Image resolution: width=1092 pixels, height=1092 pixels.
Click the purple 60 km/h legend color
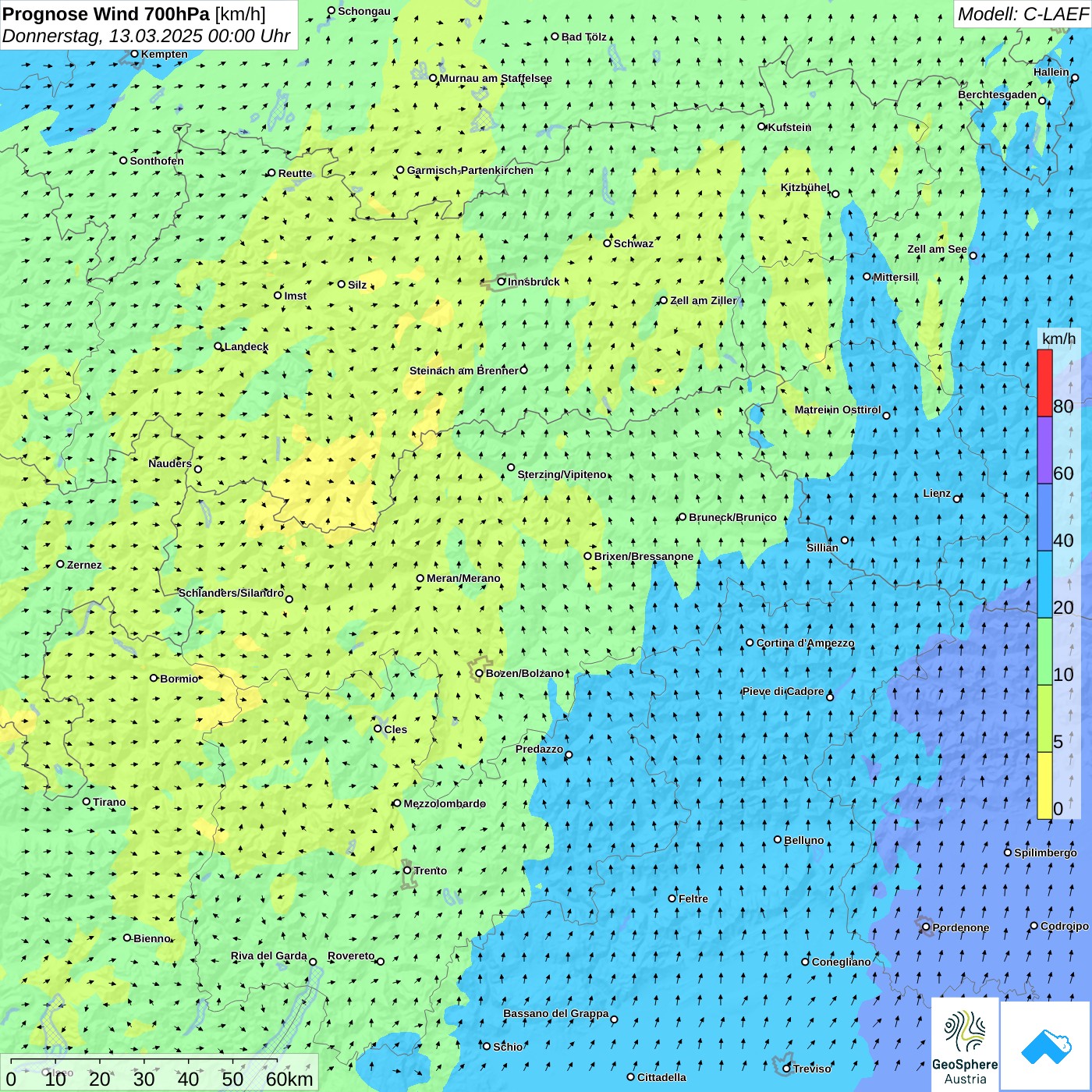(1044, 451)
